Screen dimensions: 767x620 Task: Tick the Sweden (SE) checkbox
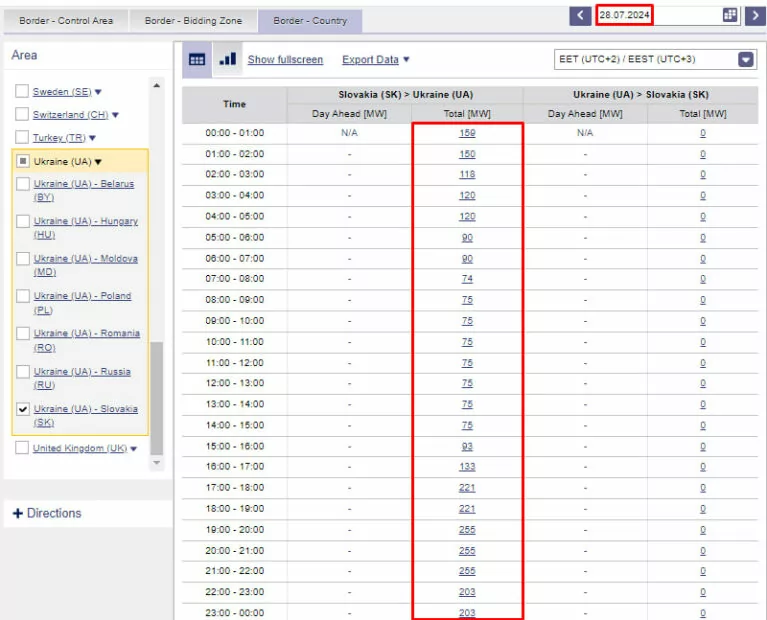22,91
